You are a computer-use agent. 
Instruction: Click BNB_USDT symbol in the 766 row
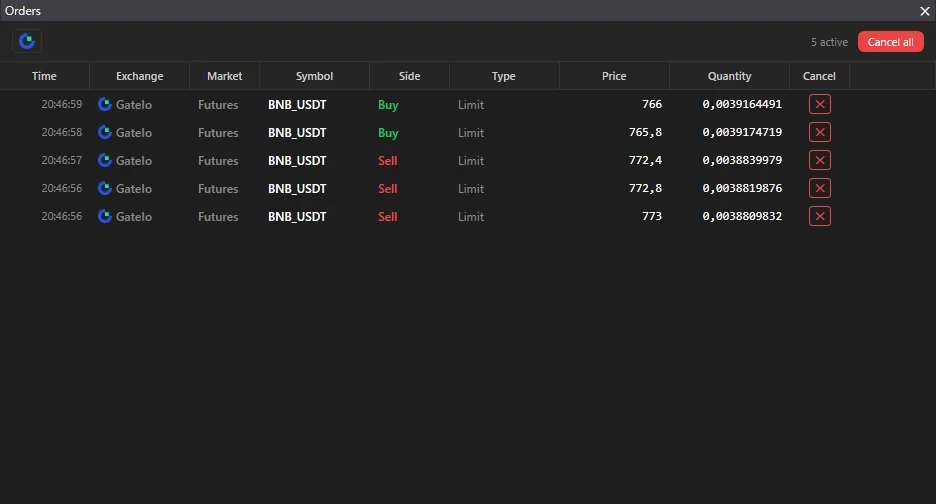point(297,105)
